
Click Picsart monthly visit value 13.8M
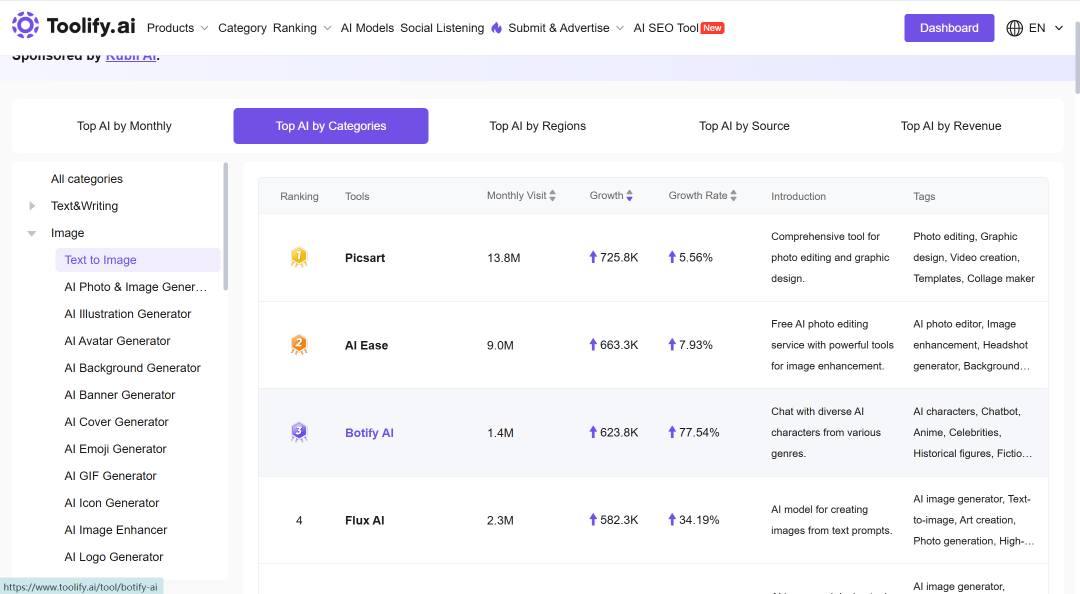click(x=503, y=258)
